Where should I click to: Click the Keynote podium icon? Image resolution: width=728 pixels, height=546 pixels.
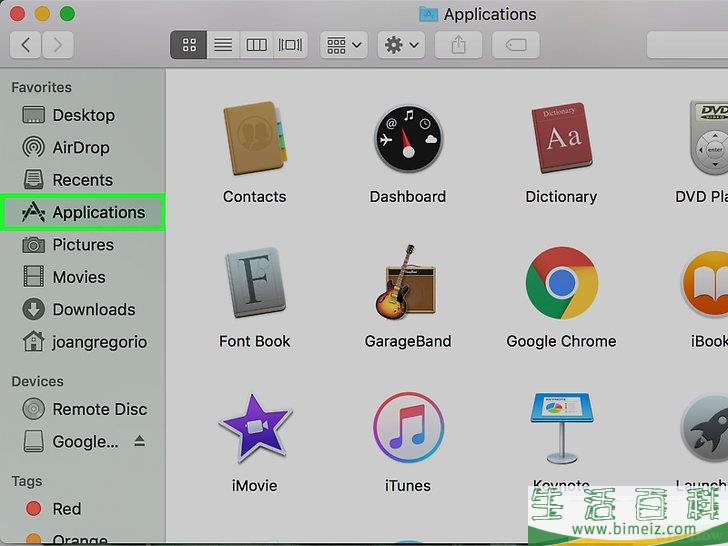(561, 428)
